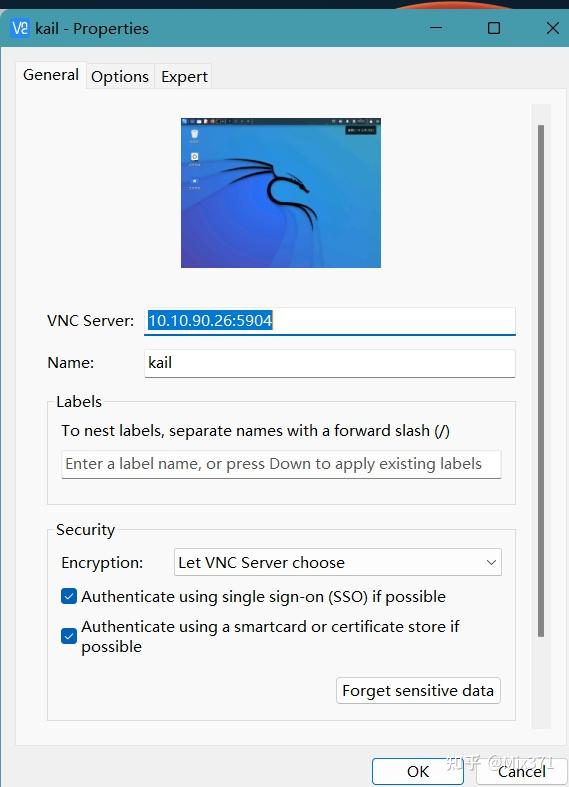
Task: Click the Kali desktop preview thumbnail
Action: point(280,193)
